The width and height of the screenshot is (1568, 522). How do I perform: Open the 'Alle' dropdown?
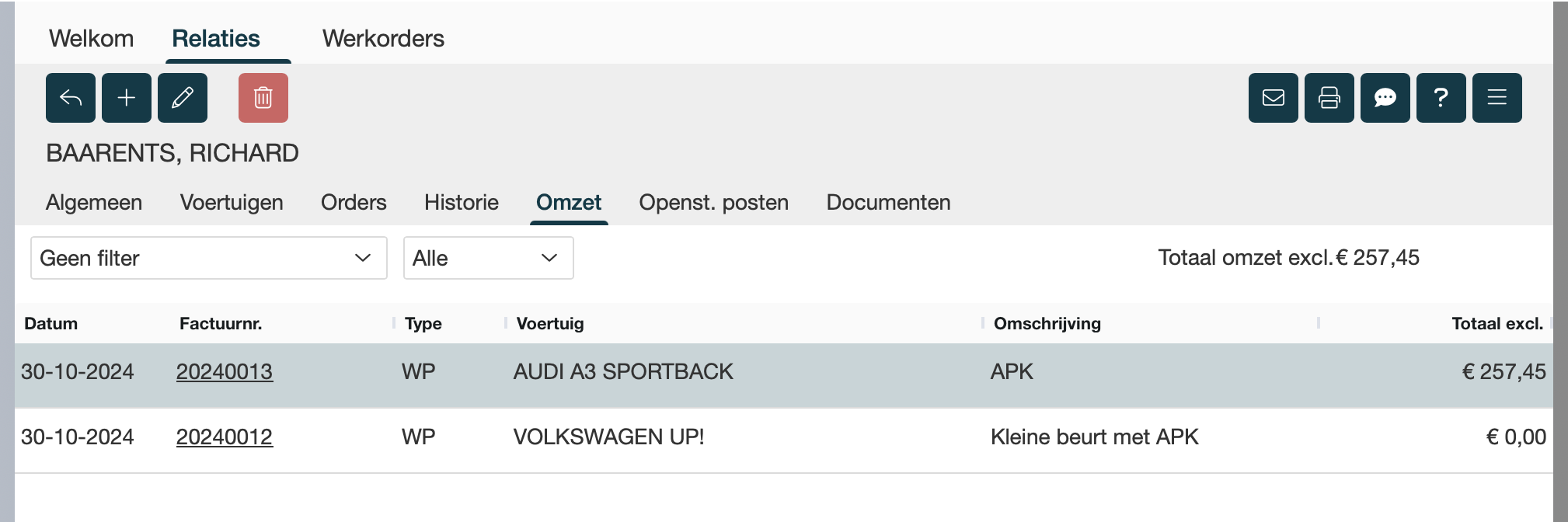[x=488, y=258]
